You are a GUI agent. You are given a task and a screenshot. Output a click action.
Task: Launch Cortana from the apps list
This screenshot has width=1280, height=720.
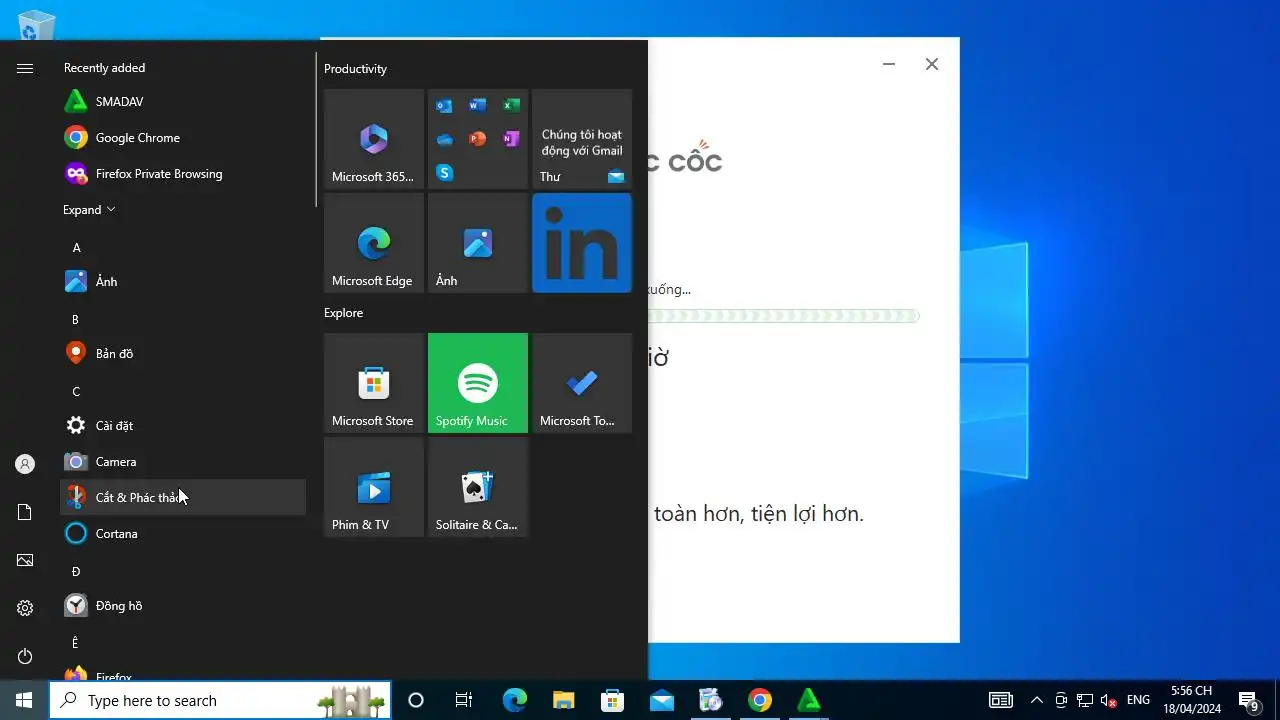(x=183, y=534)
